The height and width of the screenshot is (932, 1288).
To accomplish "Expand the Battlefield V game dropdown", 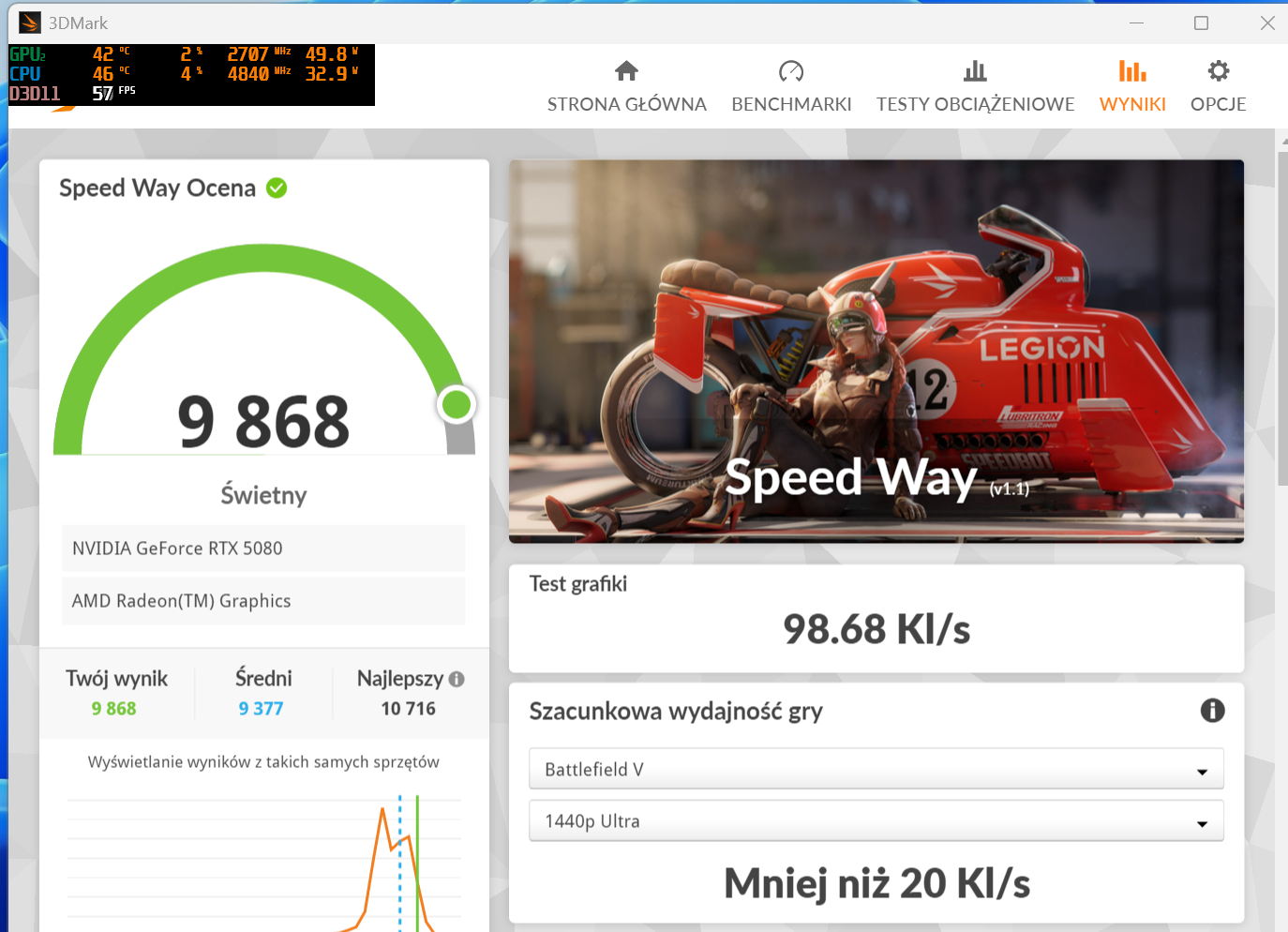I will (x=876, y=770).
